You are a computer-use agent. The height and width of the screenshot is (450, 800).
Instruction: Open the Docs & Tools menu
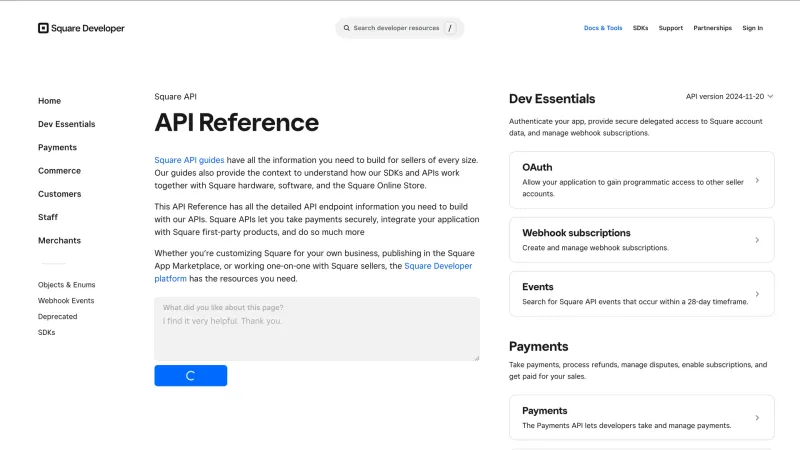603,28
